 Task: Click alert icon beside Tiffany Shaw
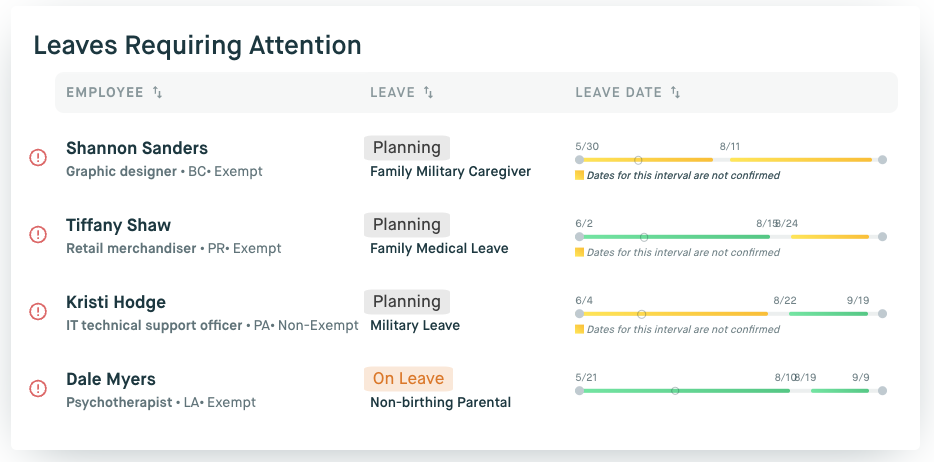38,234
